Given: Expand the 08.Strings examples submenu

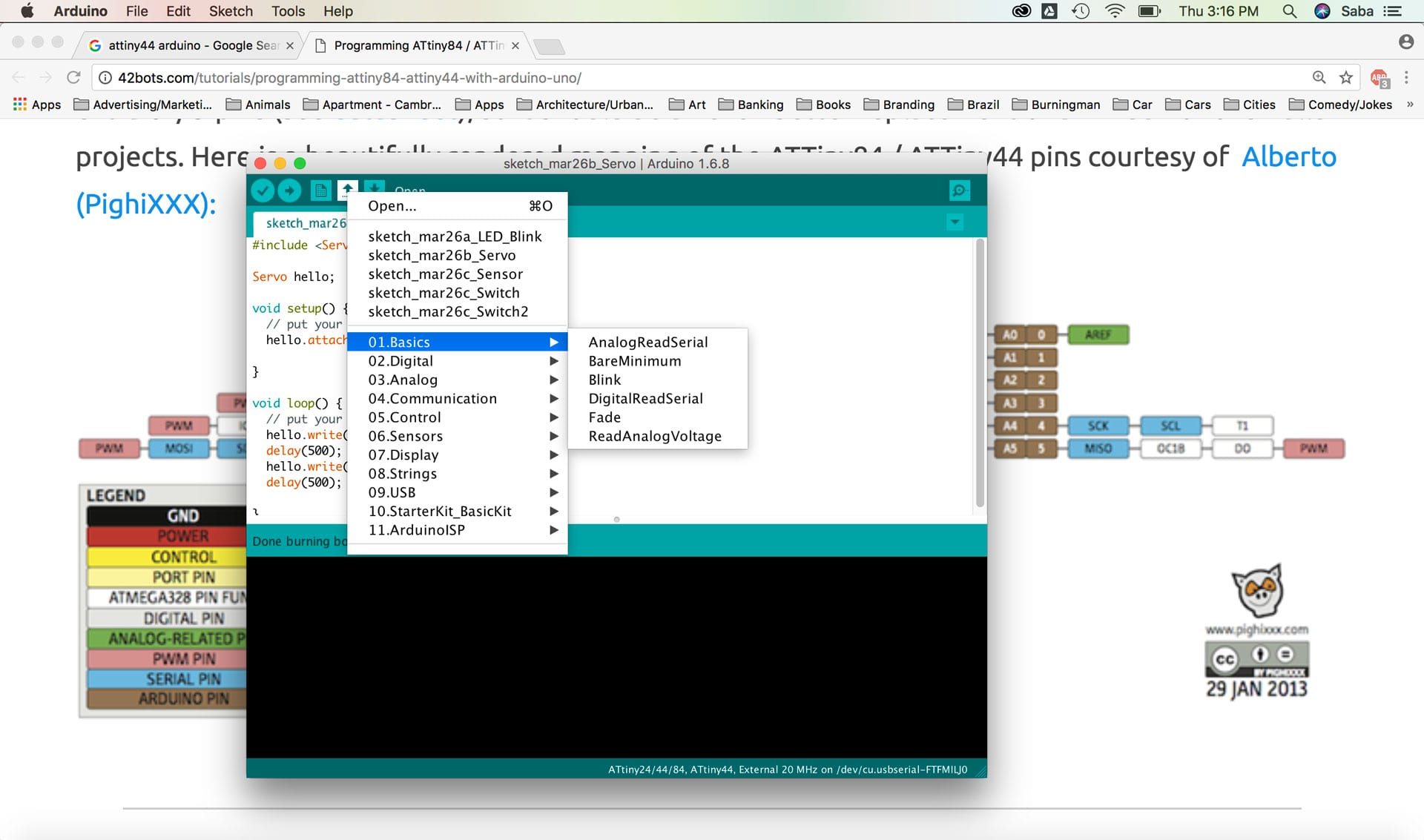Looking at the screenshot, I should click(x=458, y=474).
